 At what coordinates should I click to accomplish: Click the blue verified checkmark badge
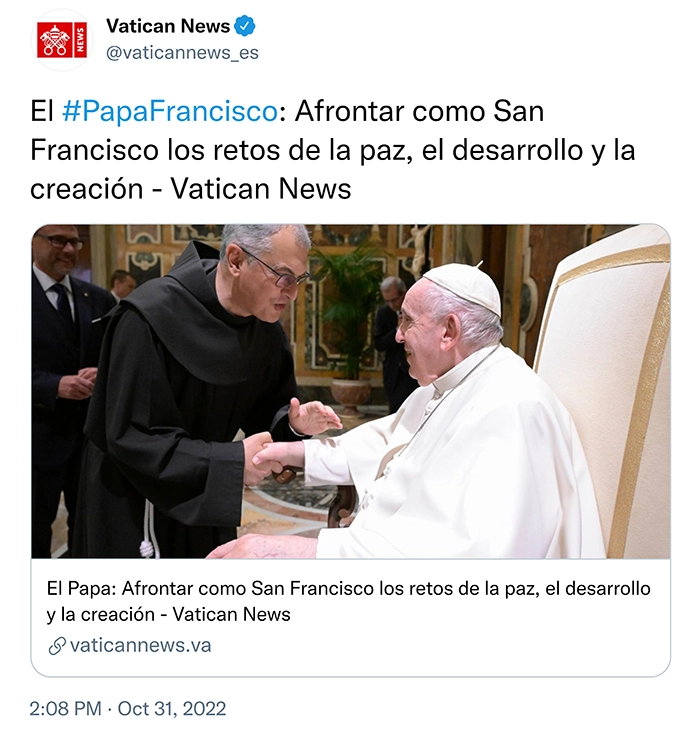pos(244,26)
